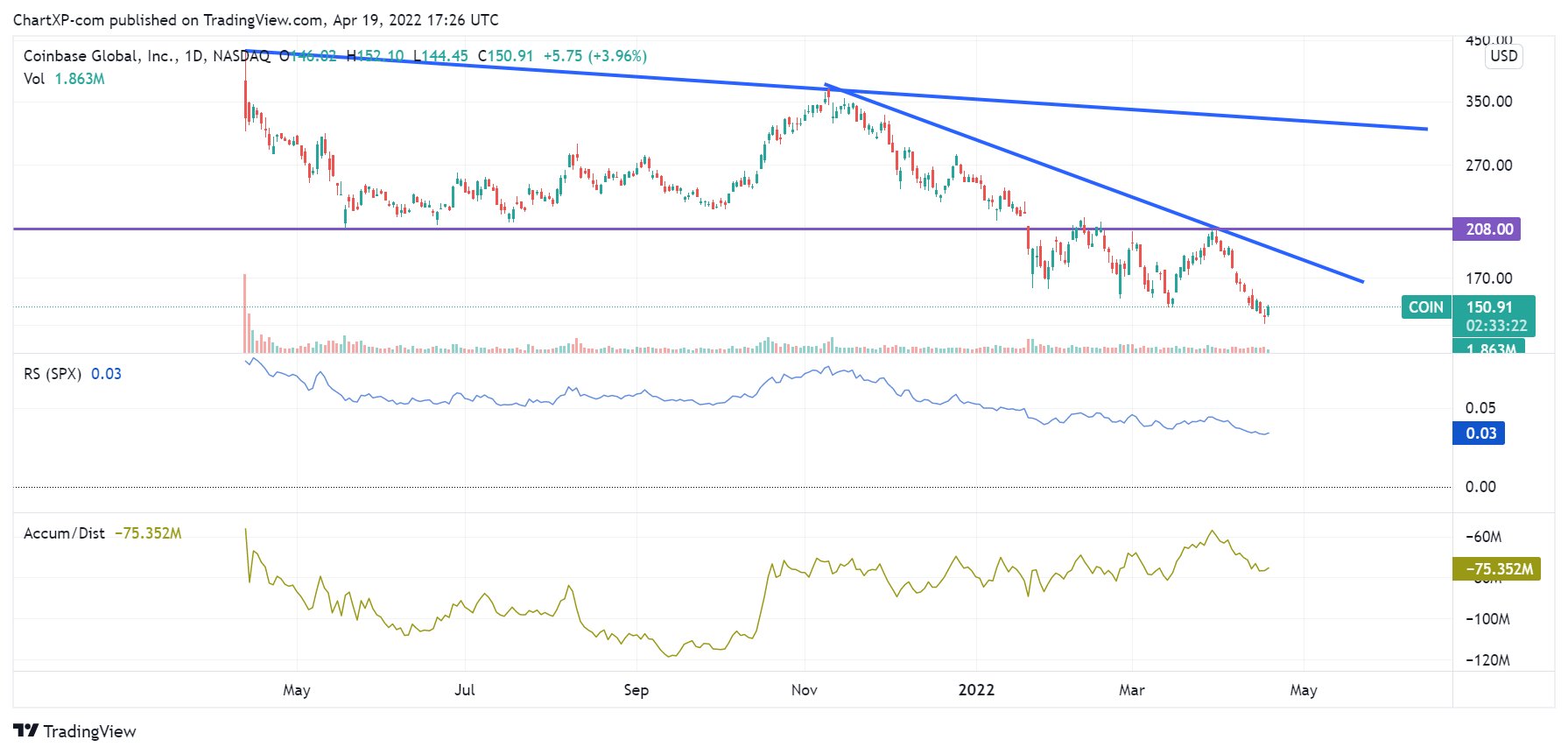Click the +5.75 (+3.96%) change value
The image size is (1568, 754).
pyautogui.click(x=594, y=56)
